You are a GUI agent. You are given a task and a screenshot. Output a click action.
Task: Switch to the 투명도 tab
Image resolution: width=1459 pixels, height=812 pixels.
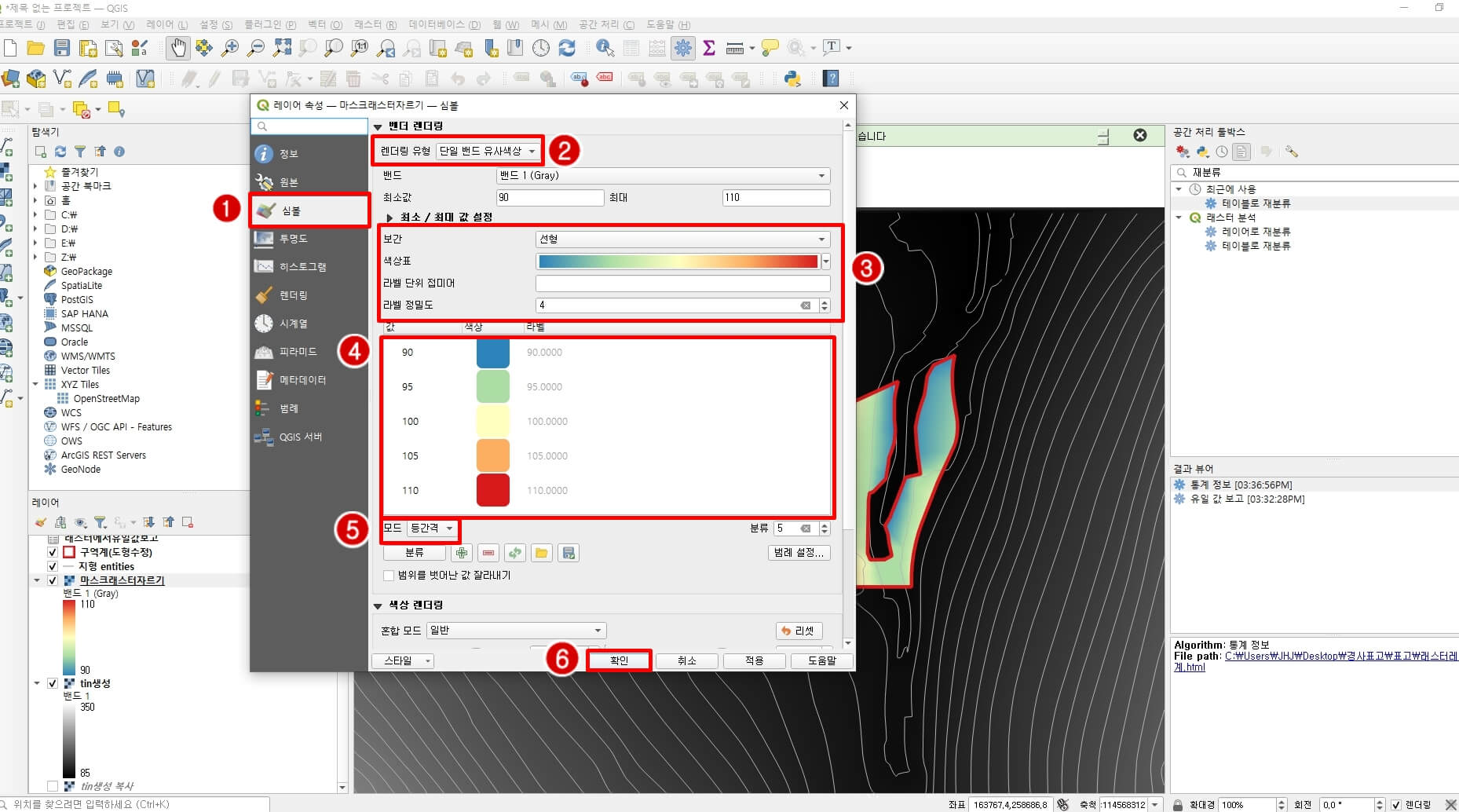point(309,239)
